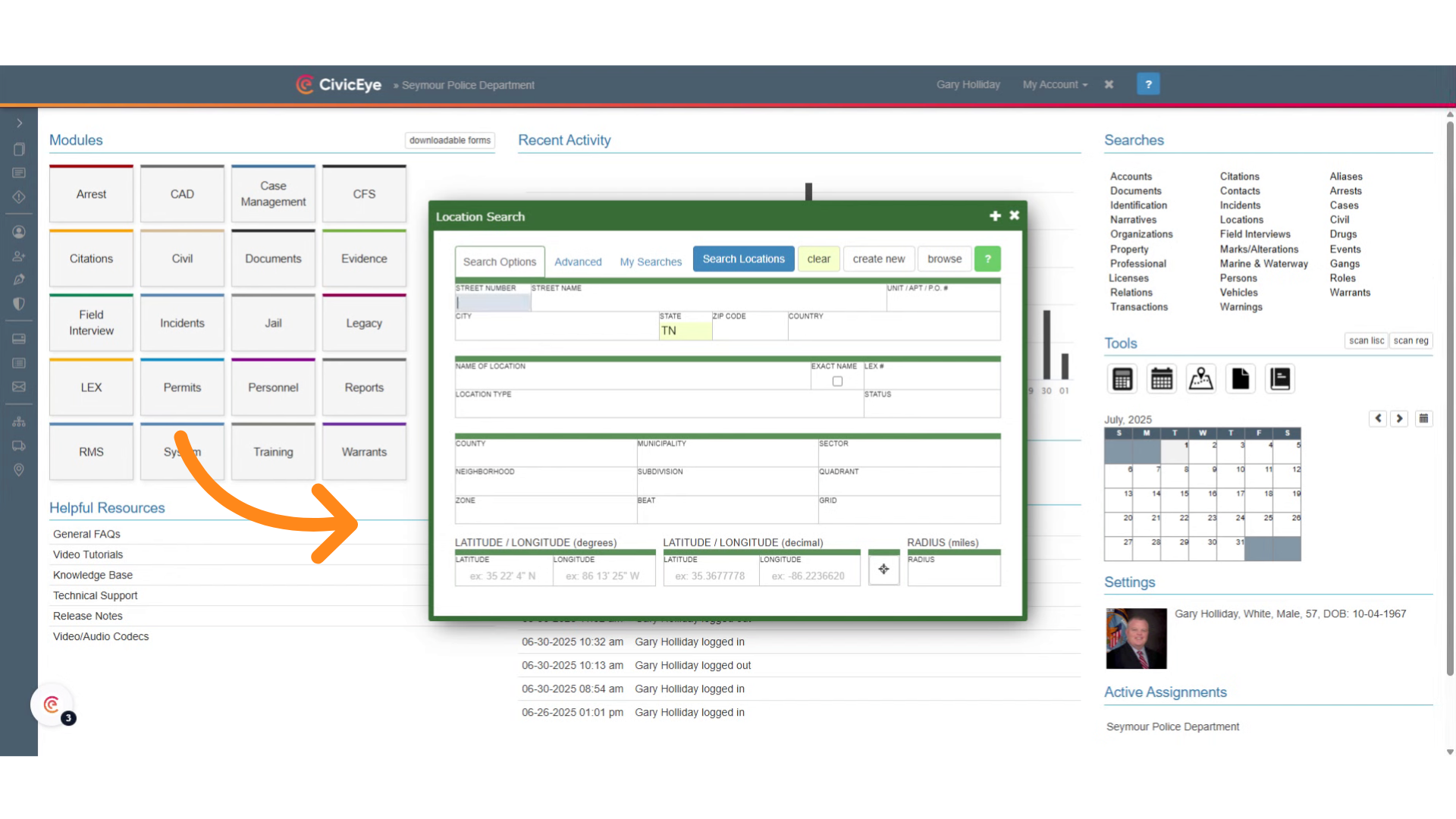The height and width of the screenshot is (819, 1456).
Task: Open the map marker tool
Action: [1201, 378]
